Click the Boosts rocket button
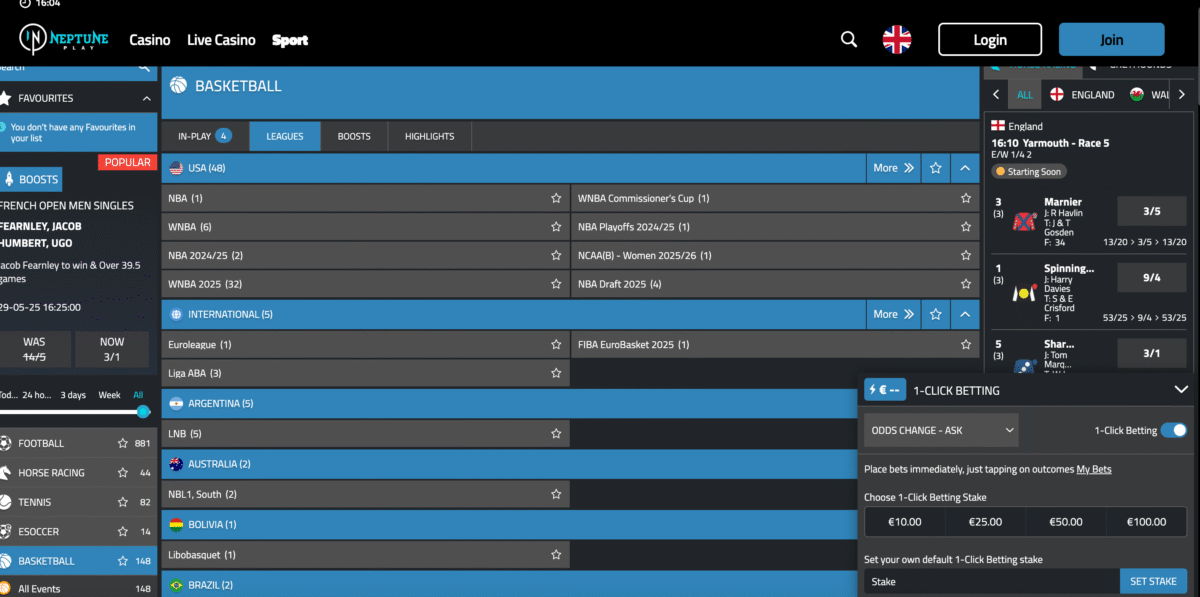 (31, 180)
